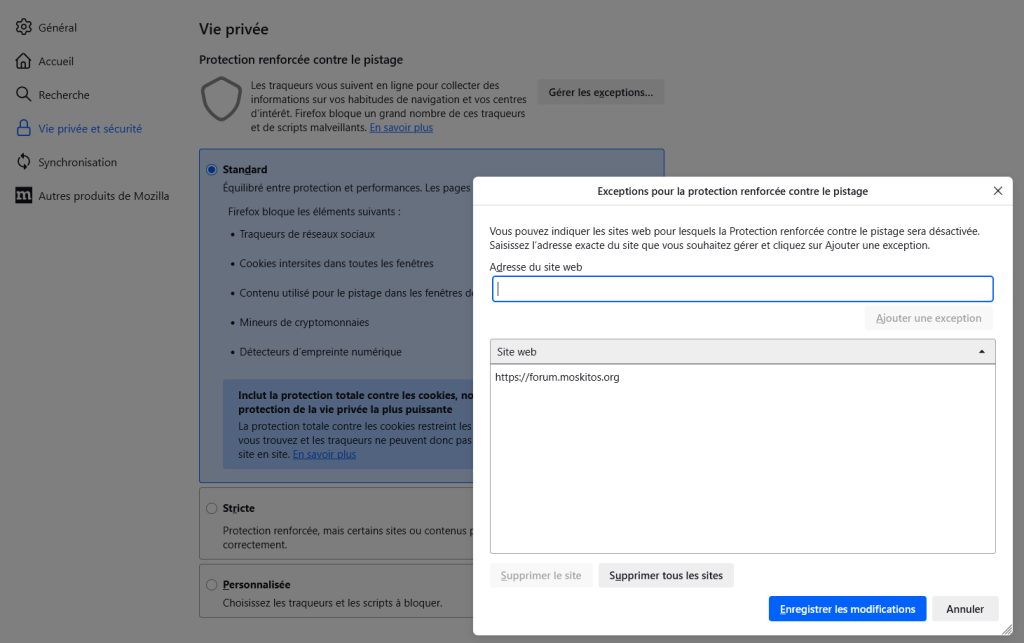Open Autres produits de Mozilla section
This screenshot has width=1024, height=643.
[103, 196]
